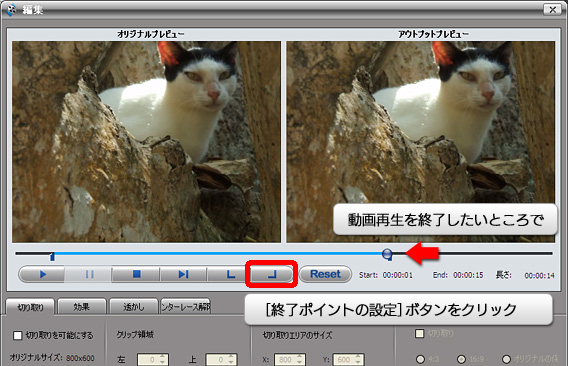Viewport: 568px width, 366px height.
Task: Switch to the 効果 tab
Action: (x=82, y=307)
